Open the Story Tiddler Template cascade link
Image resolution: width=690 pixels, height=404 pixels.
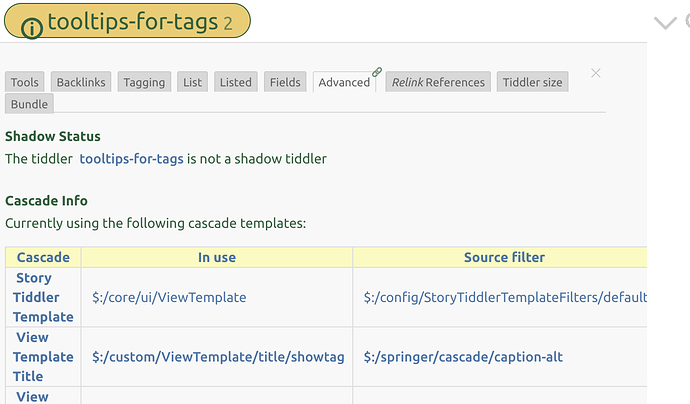tap(43, 297)
